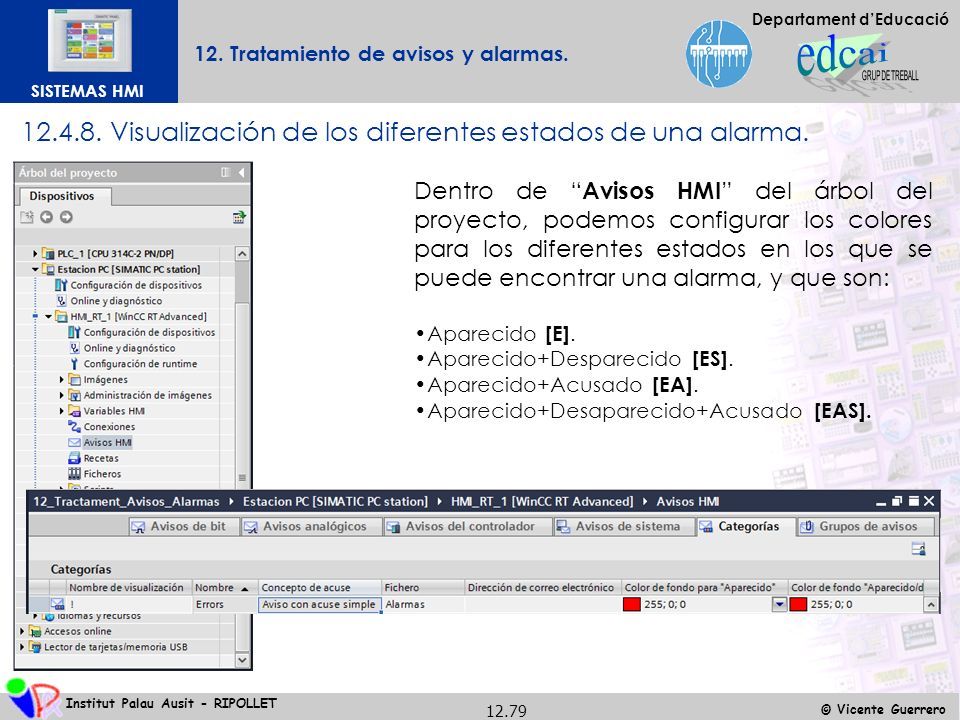960x720 pixels.
Task: Click the Recetas icon in tree
Action: 74,458
